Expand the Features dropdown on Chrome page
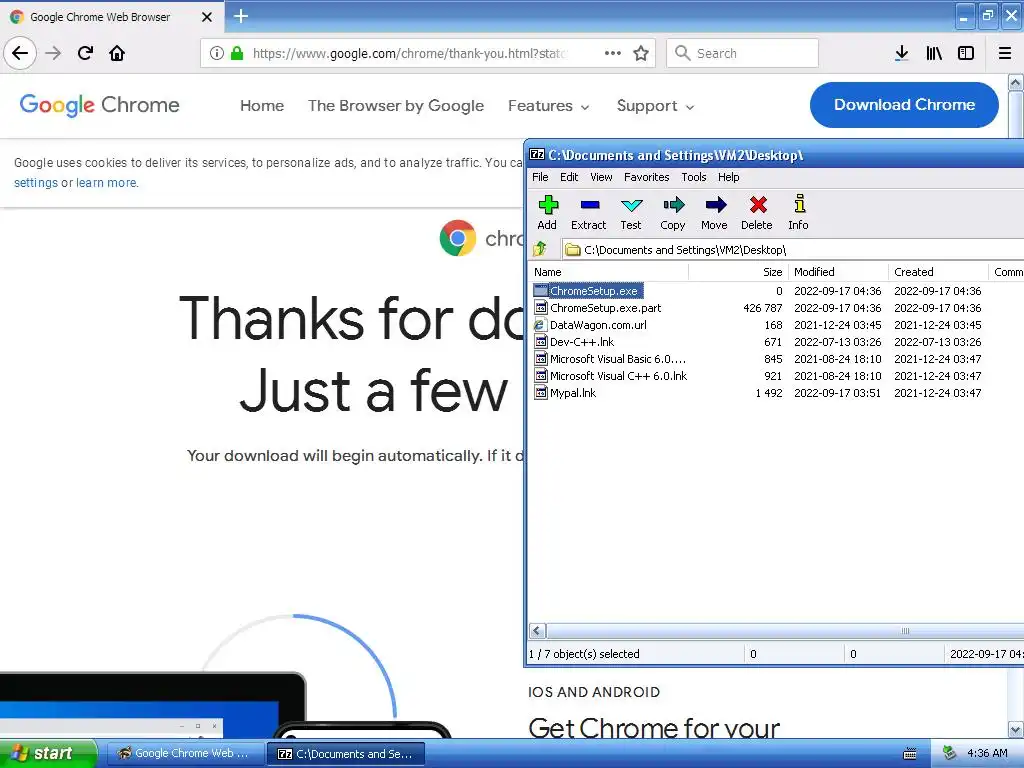1024x768 pixels. pyautogui.click(x=549, y=106)
